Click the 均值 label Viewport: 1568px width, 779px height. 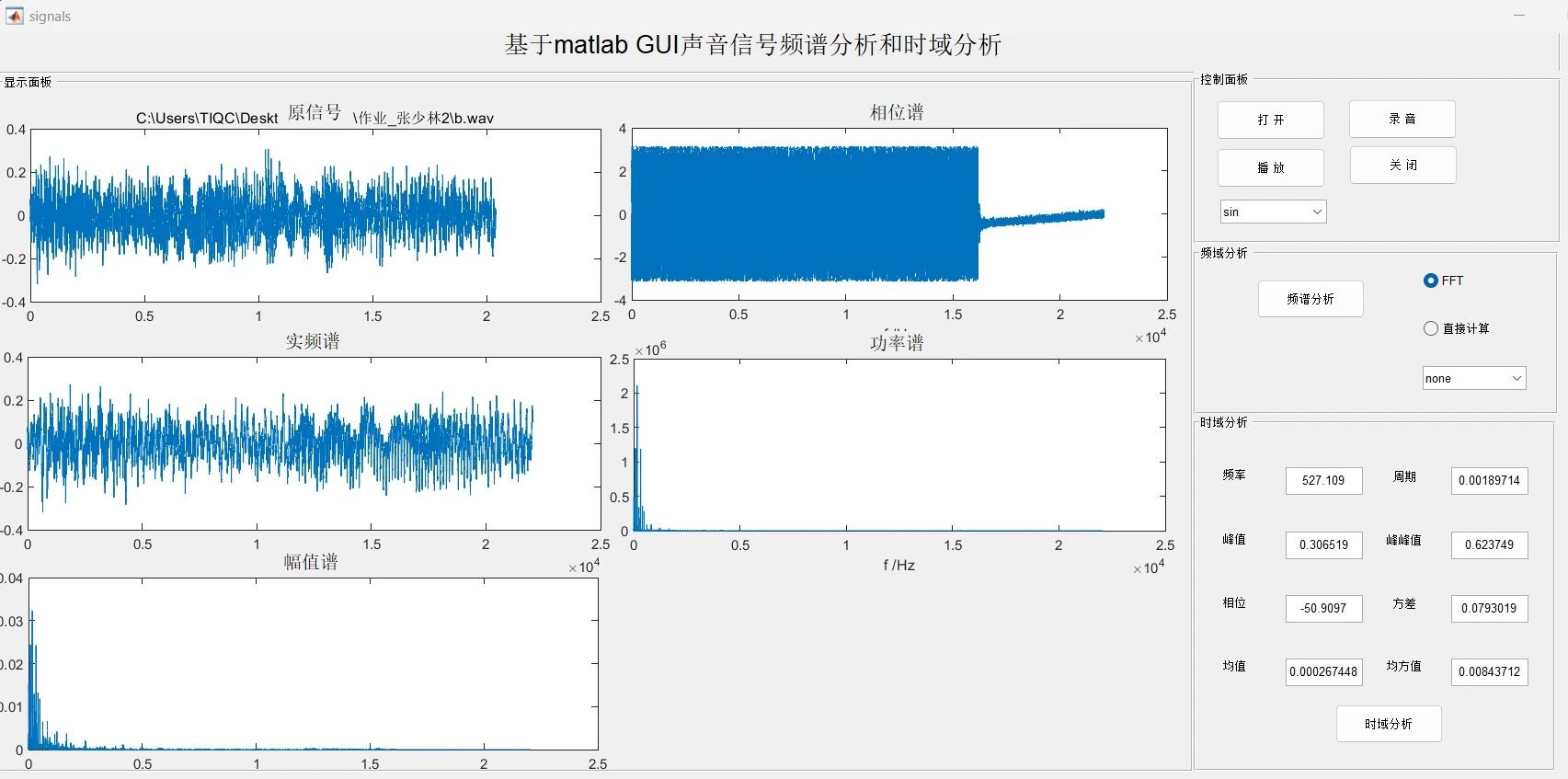(x=1234, y=666)
